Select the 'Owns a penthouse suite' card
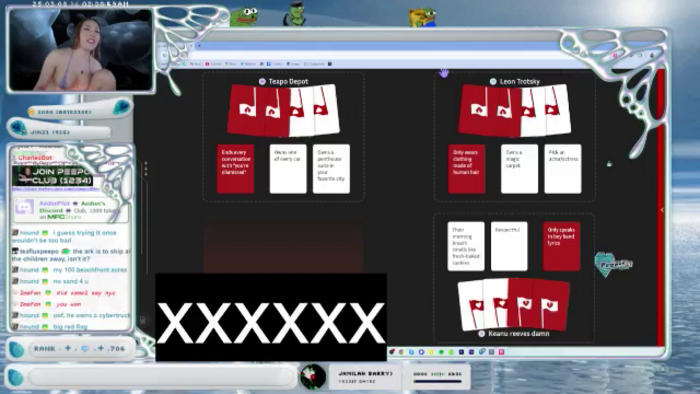Image resolution: width=700 pixels, height=394 pixels. click(x=331, y=169)
